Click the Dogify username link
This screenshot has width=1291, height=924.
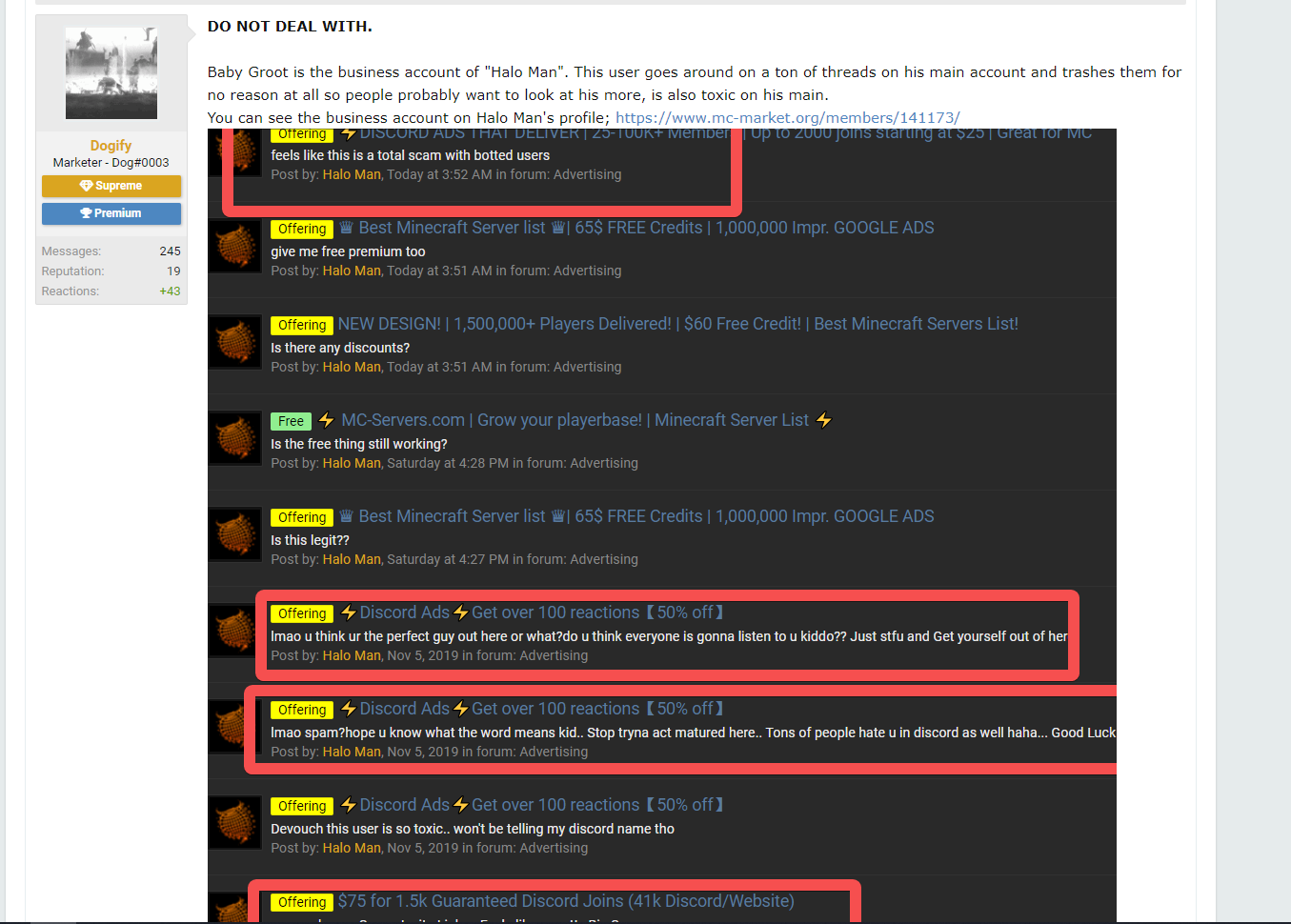(x=111, y=145)
